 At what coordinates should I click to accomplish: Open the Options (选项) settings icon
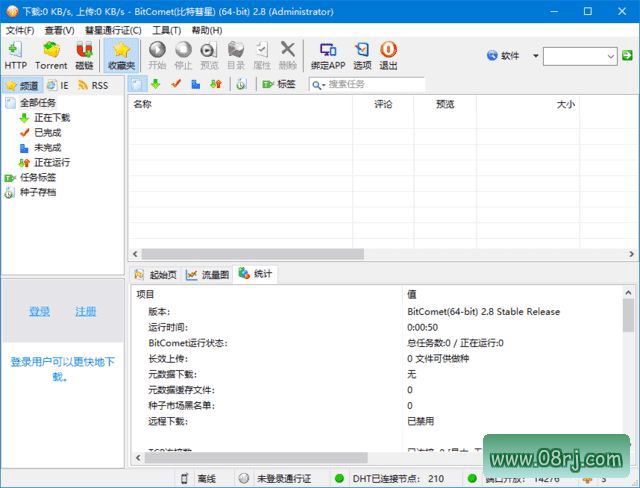pos(362,55)
